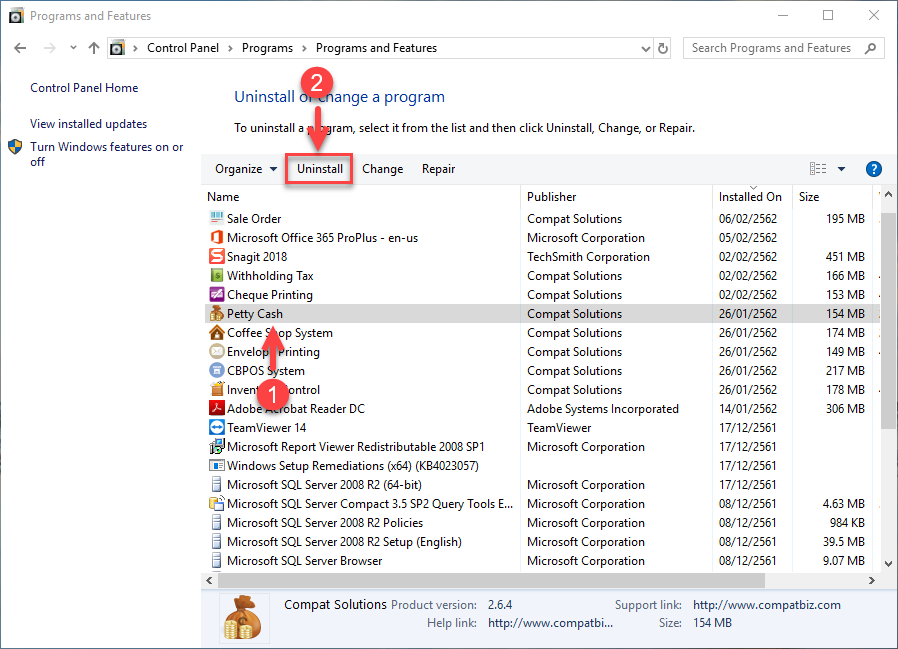Viewport: 898px width, 649px height.
Task: Open the recent locations dropdown
Action: click(x=73, y=48)
